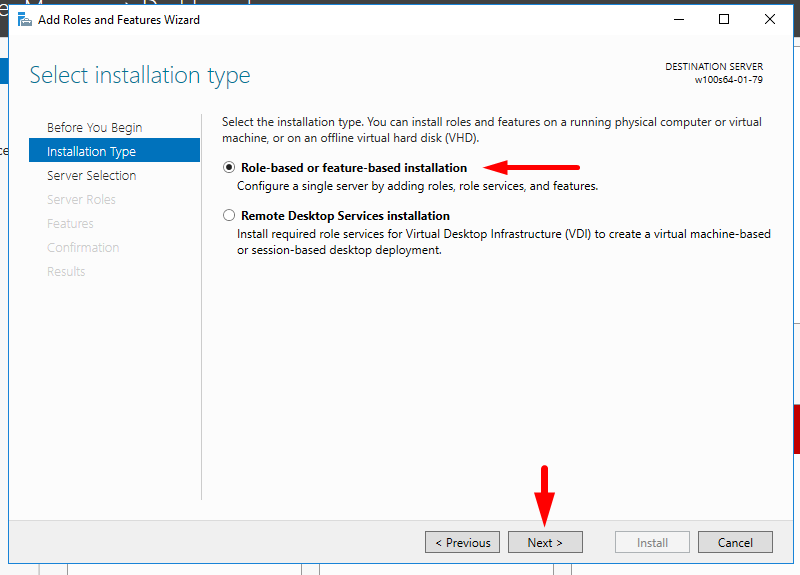Select the Confirmation step in sidebar

83,248
